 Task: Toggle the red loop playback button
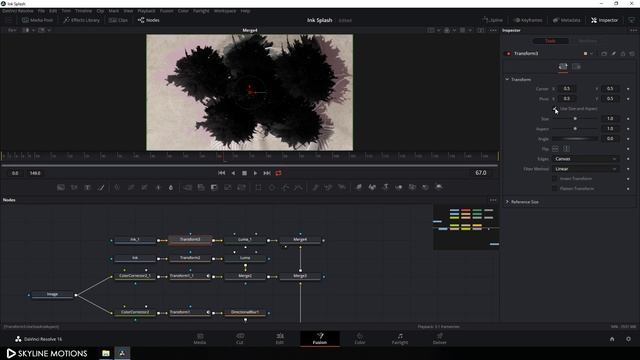278,173
